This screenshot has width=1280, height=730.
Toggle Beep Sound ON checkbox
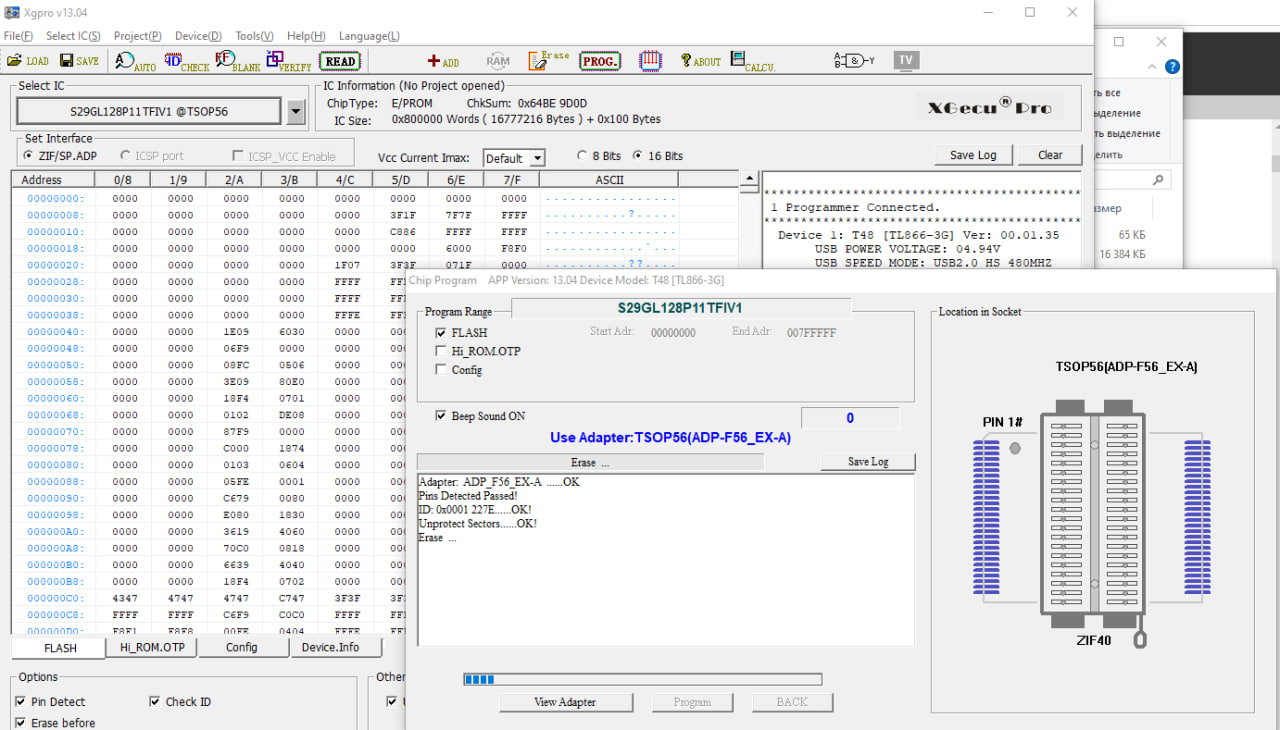441,416
